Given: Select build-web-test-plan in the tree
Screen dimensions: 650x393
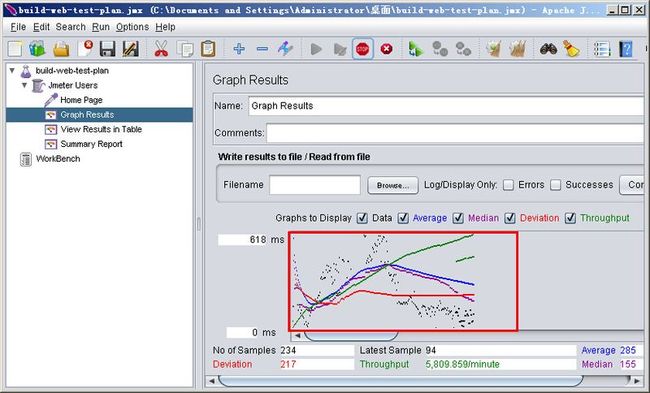Looking at the screenshot, I should pyautogui.click(x=72, y=70).
